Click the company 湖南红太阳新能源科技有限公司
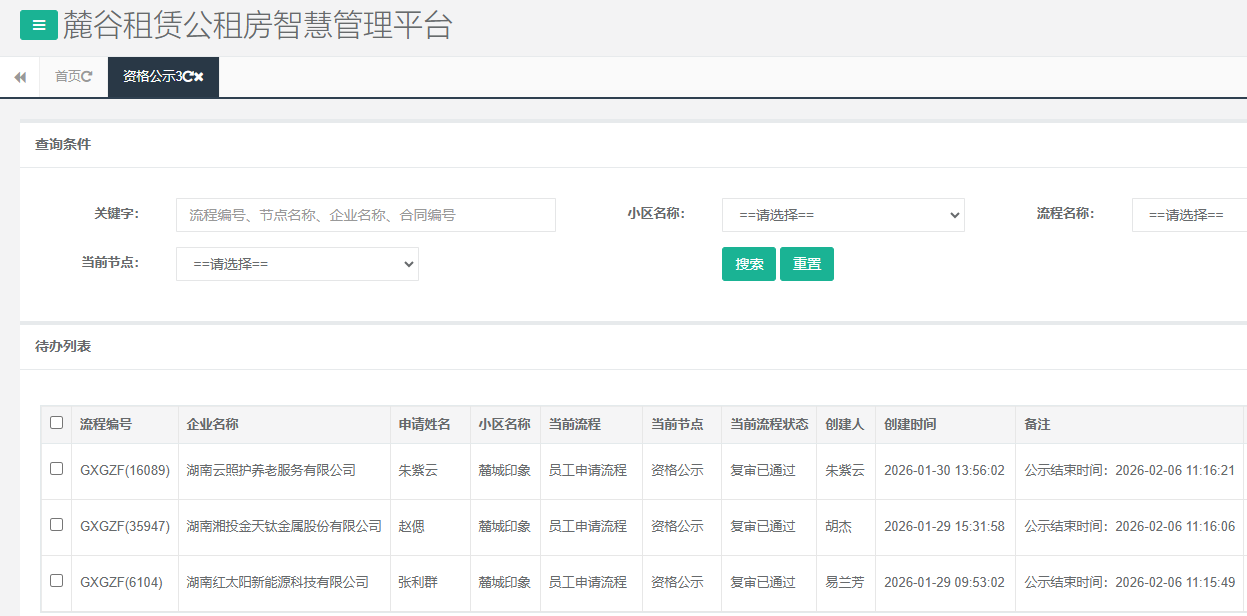 [x=278, y=582]
